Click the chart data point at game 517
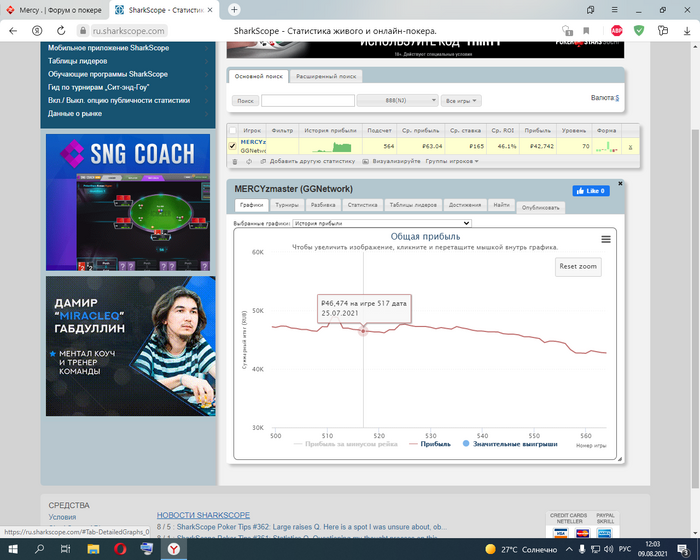Screen dimensions: 700x560 363,331
